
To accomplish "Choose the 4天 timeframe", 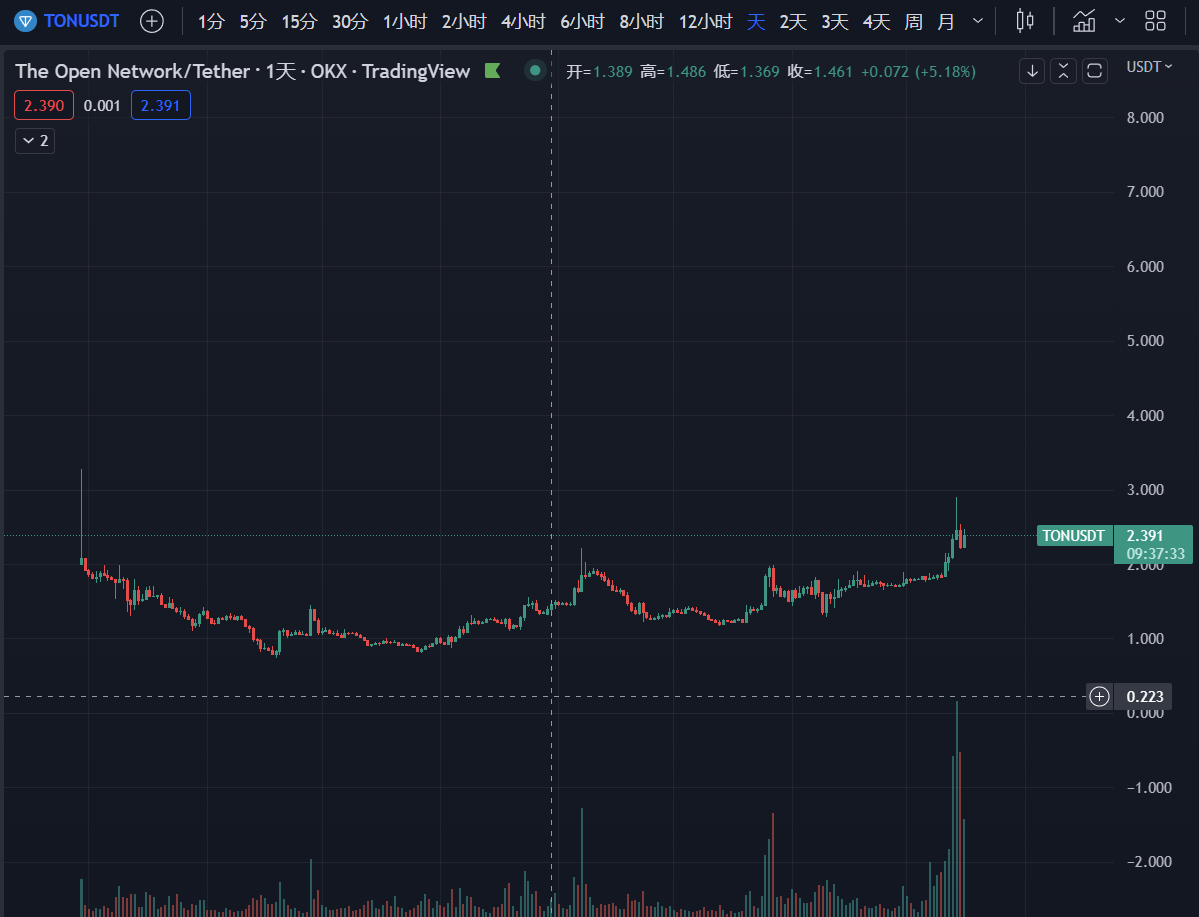I will 876,21.
